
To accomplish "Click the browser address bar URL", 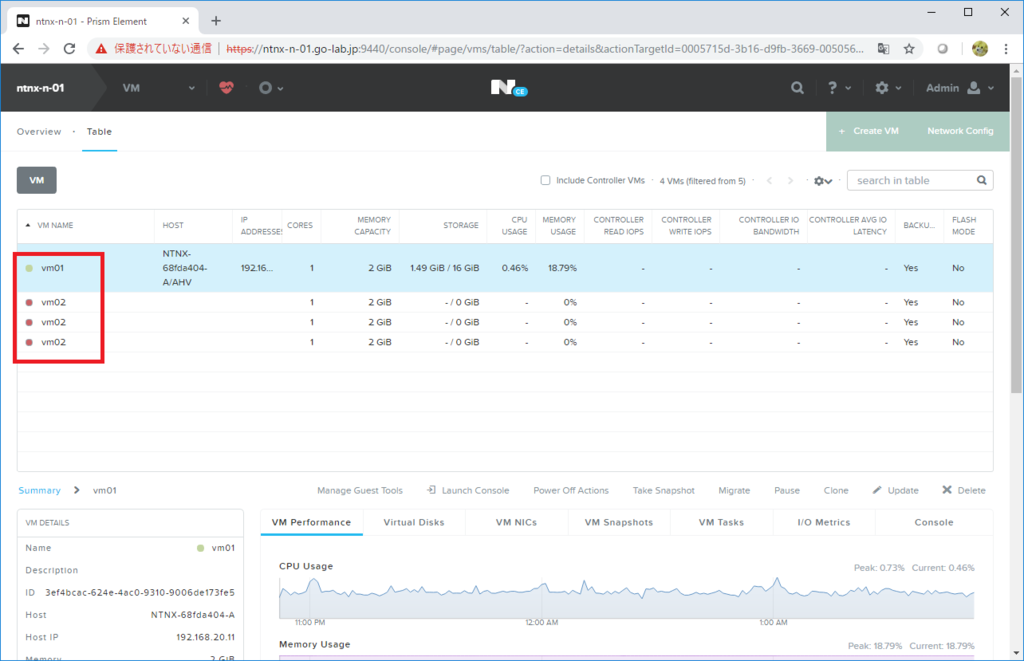I will [545, 48].
